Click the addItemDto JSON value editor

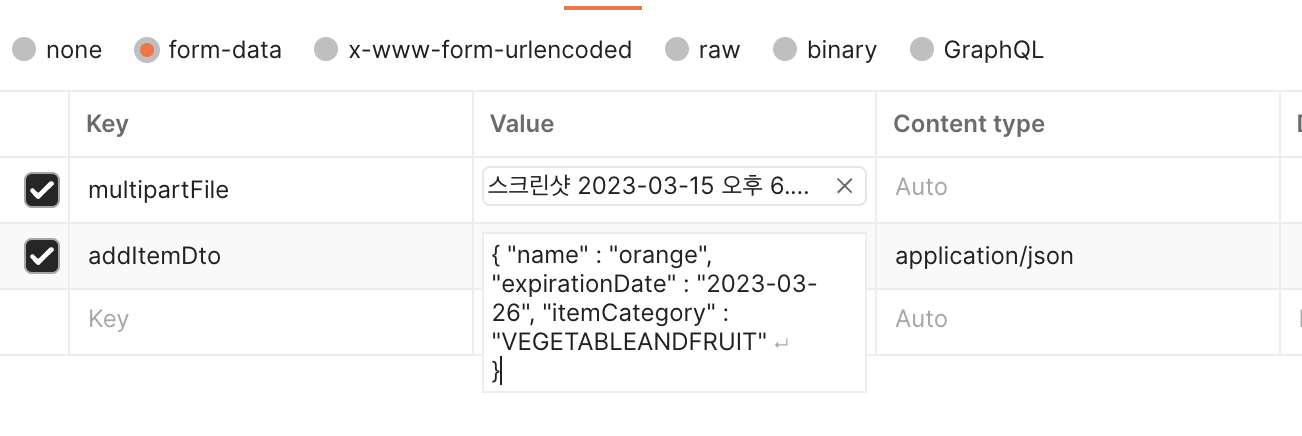(674, 313)
